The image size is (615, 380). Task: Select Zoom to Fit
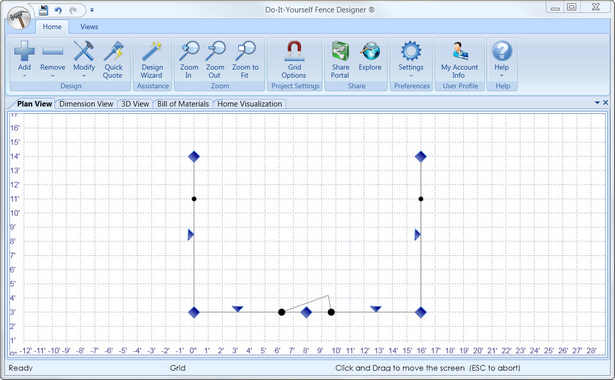[245, 60]
